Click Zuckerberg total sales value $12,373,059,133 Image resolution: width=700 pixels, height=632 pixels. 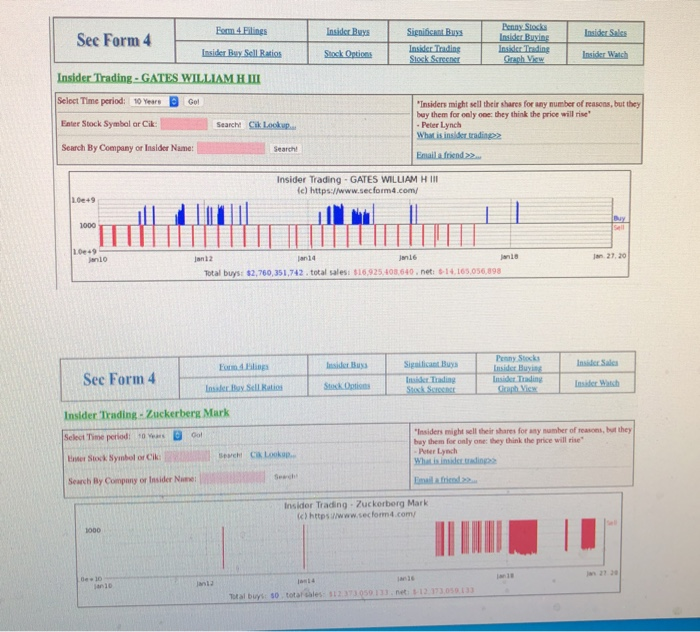358,594
